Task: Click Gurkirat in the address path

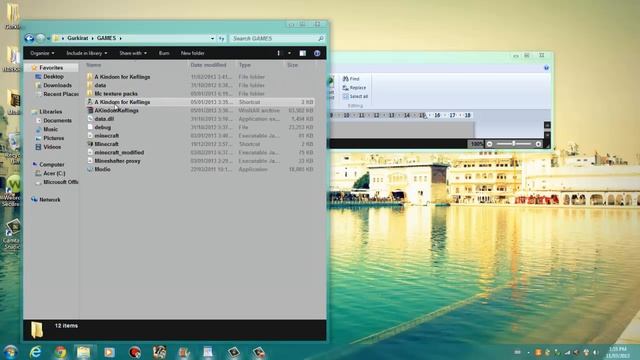Action: 78,38
